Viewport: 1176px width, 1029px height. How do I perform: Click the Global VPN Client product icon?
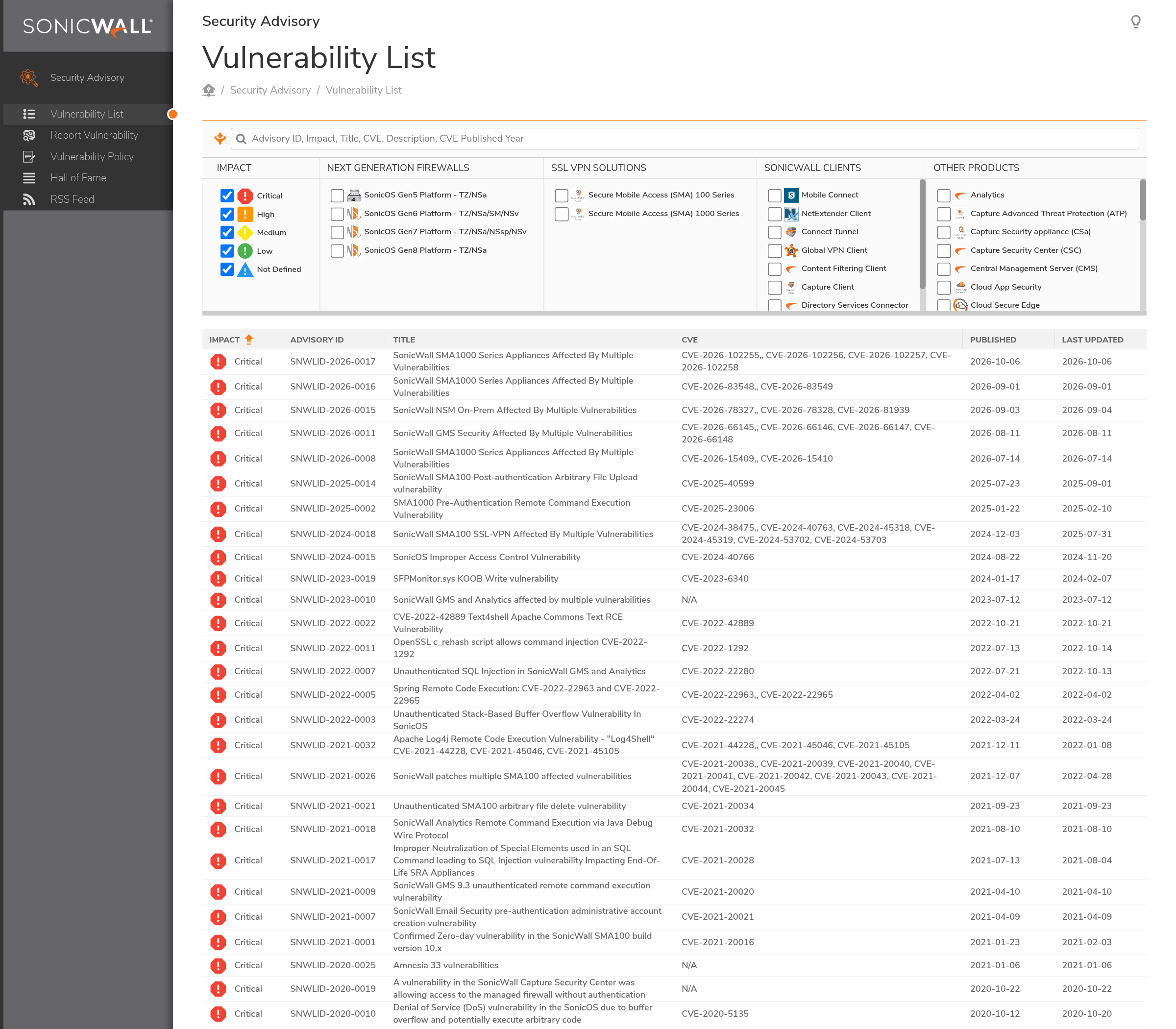click(x=791, y=250)
